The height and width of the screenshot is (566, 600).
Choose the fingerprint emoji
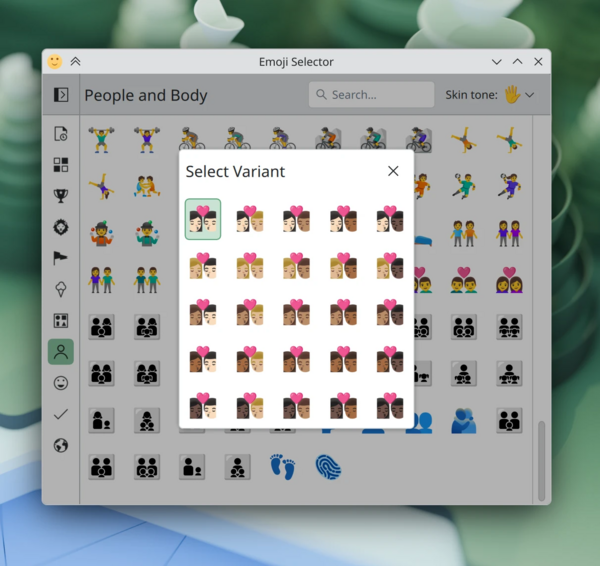pos(328,466)
